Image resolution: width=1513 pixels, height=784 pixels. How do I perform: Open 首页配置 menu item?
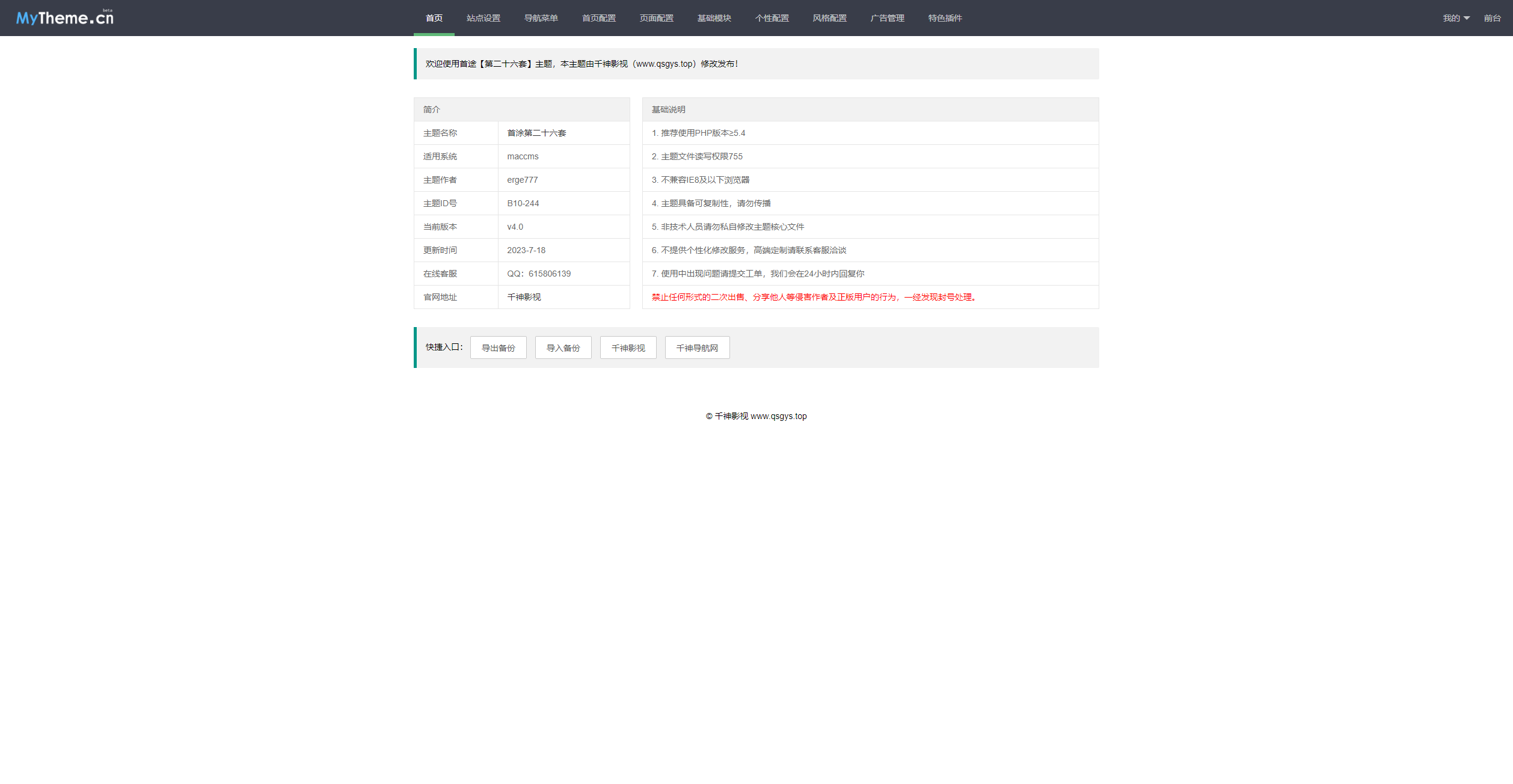pyautogui.click(x=598, y=18)
